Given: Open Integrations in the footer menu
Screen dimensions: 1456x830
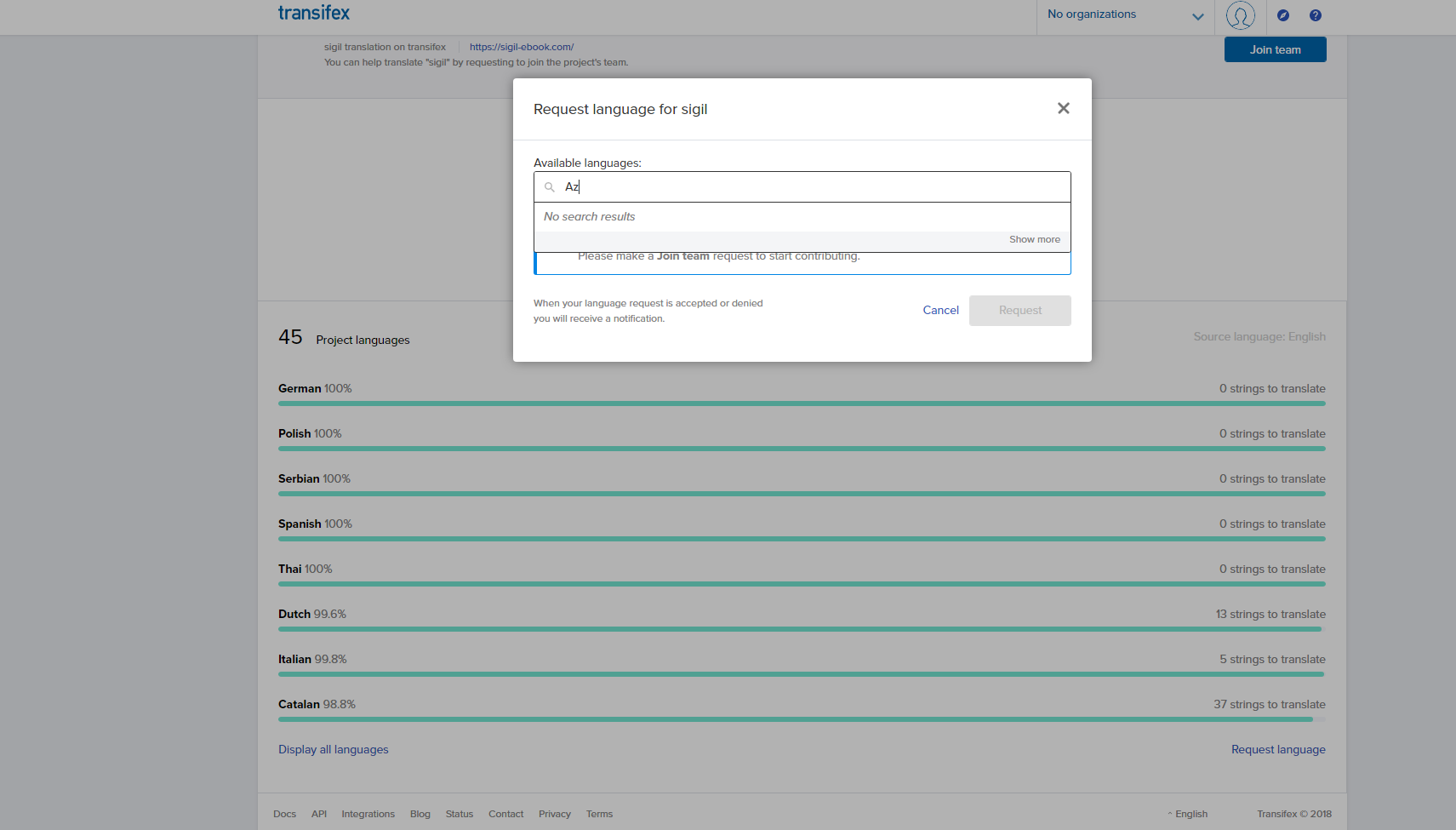Looking at the screenshot, I should click(368, 814).
